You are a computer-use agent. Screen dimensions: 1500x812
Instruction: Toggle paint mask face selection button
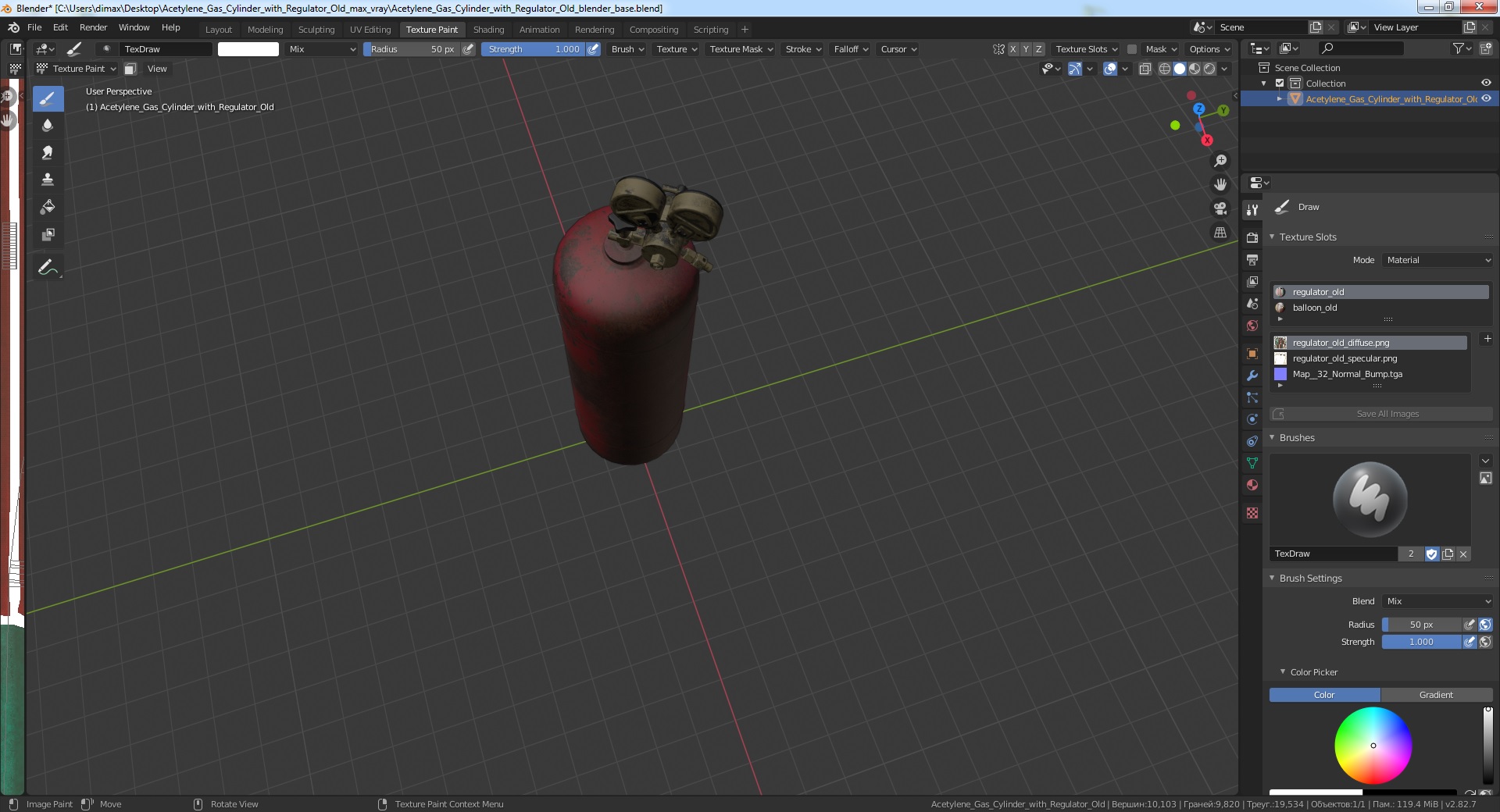pyautogui.click(x=130, y=69)
